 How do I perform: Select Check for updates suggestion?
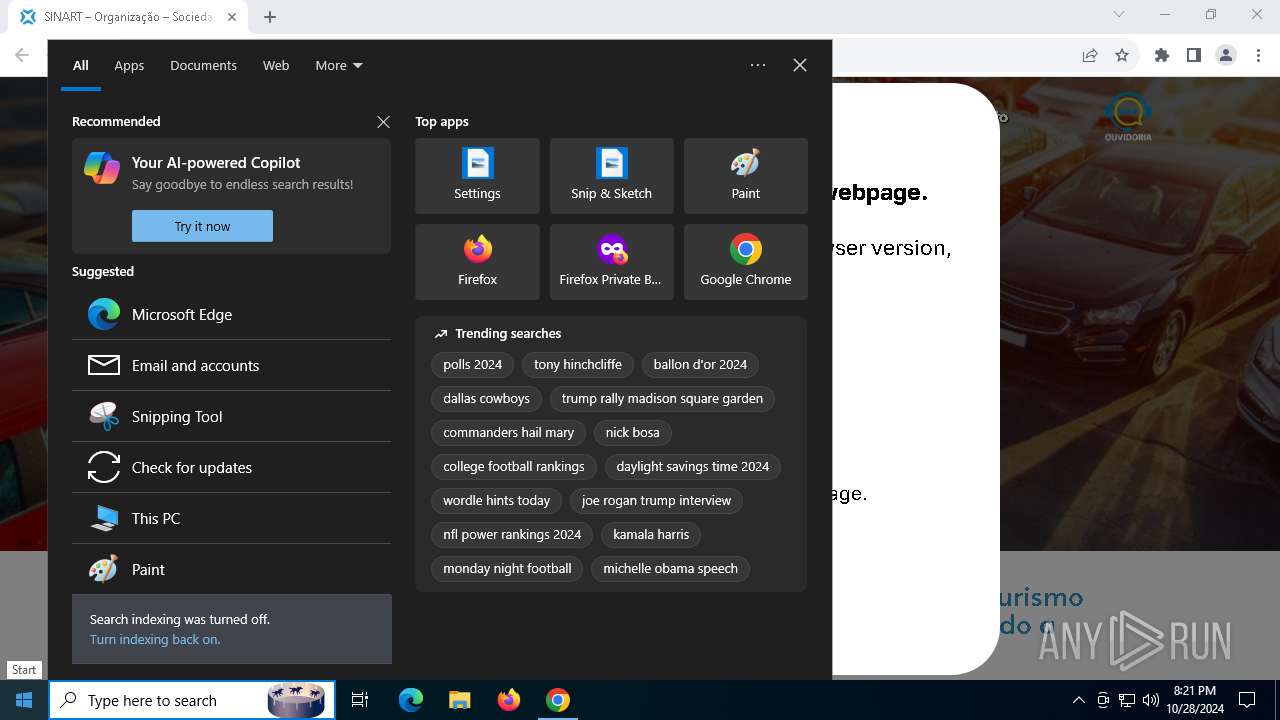(x=231, y=467)
